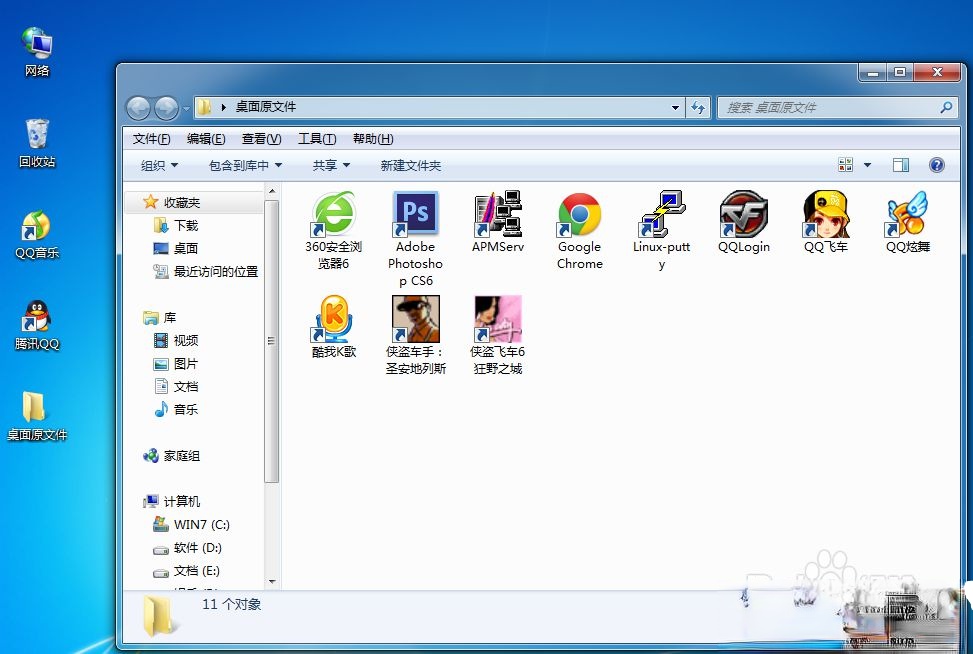The height and width of the screenshot is (654, 973).
Task: Open the 查看(V) menu
Action: [x=261, y=139]
